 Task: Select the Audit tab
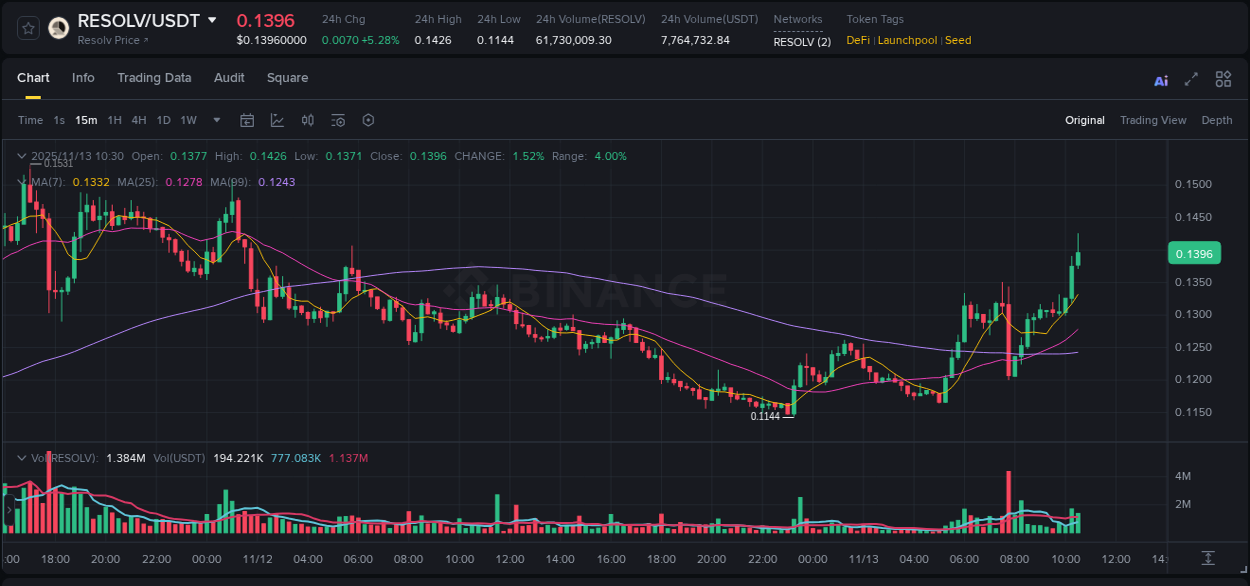click(x=229, y=78)
